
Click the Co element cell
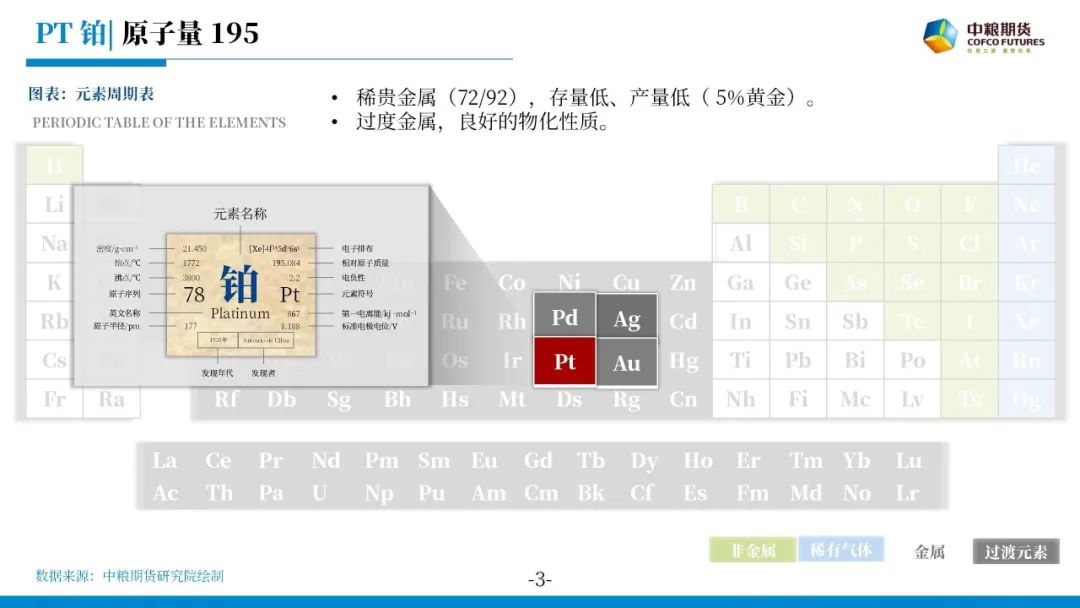512,282
